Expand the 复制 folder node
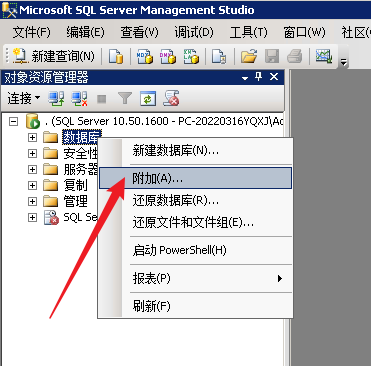Viewport: 371px width, 366px height. [32, 185]
